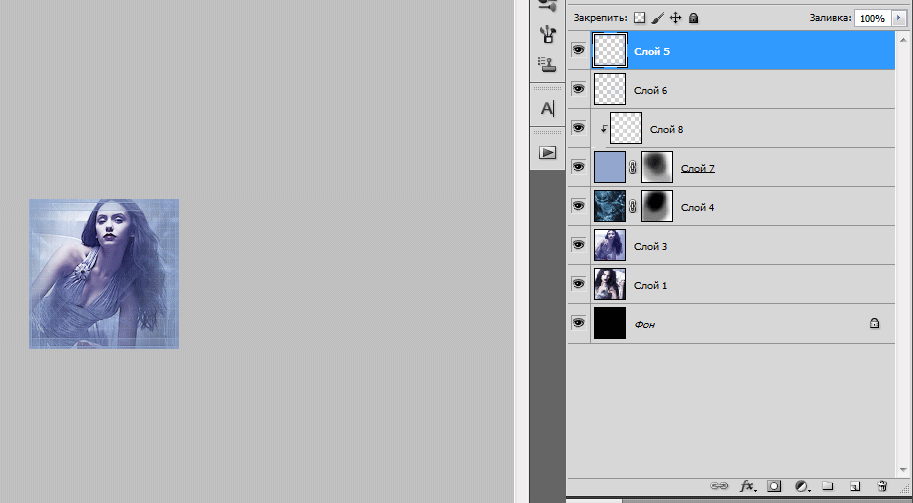Create a new layer group folder
The image size is (913, 503).
[x=828, y=486]
